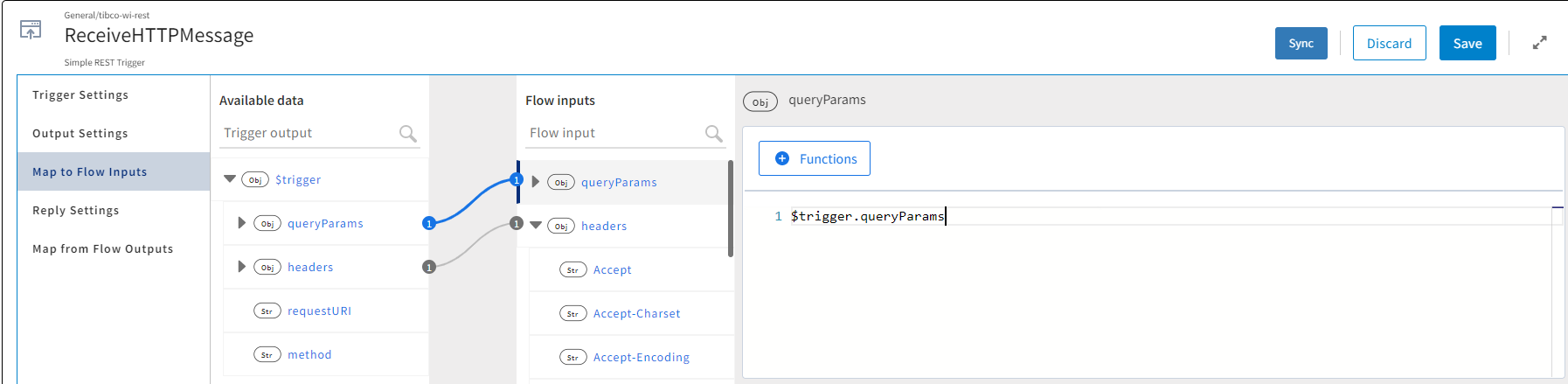Click the blue mapping badge on queryParams output
This screenshot has height=384, width=1568.
click(429, 223)
